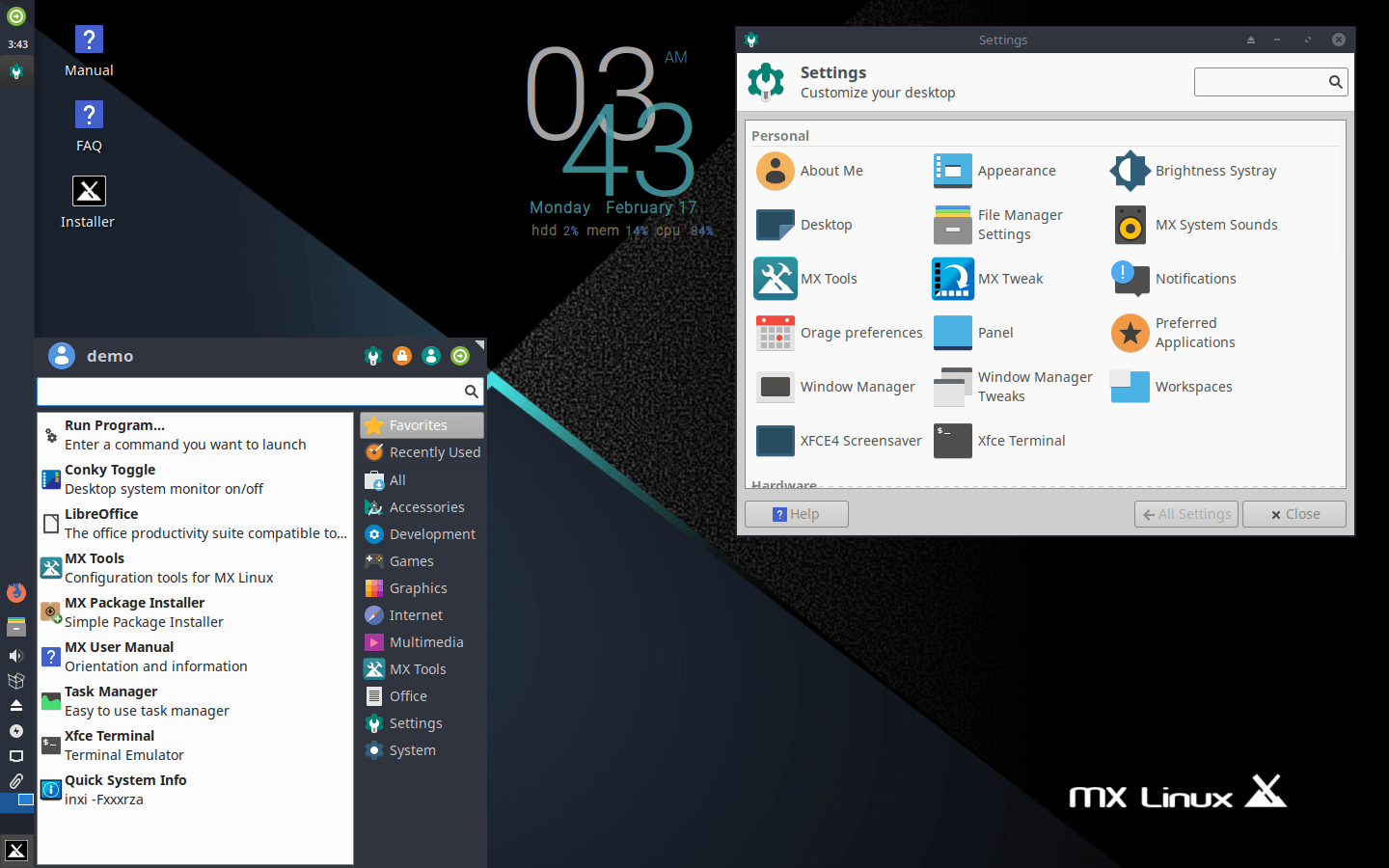Viewport: 1389px width, 868px height.
Task: Select Accessories category
Action: point(422,506)
